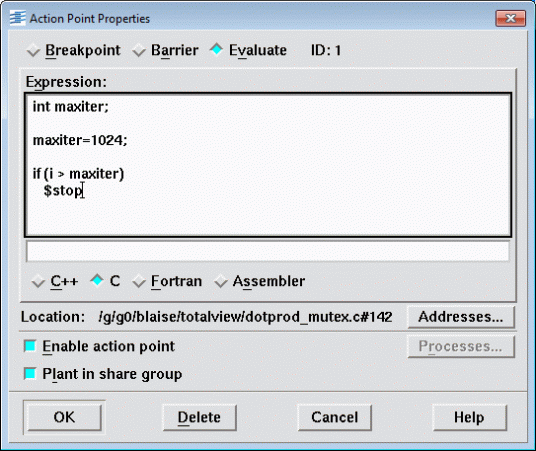This screenshot has width=536, height=451.
Task: Click the TotalView title bar icon
Action: (17, 18)
